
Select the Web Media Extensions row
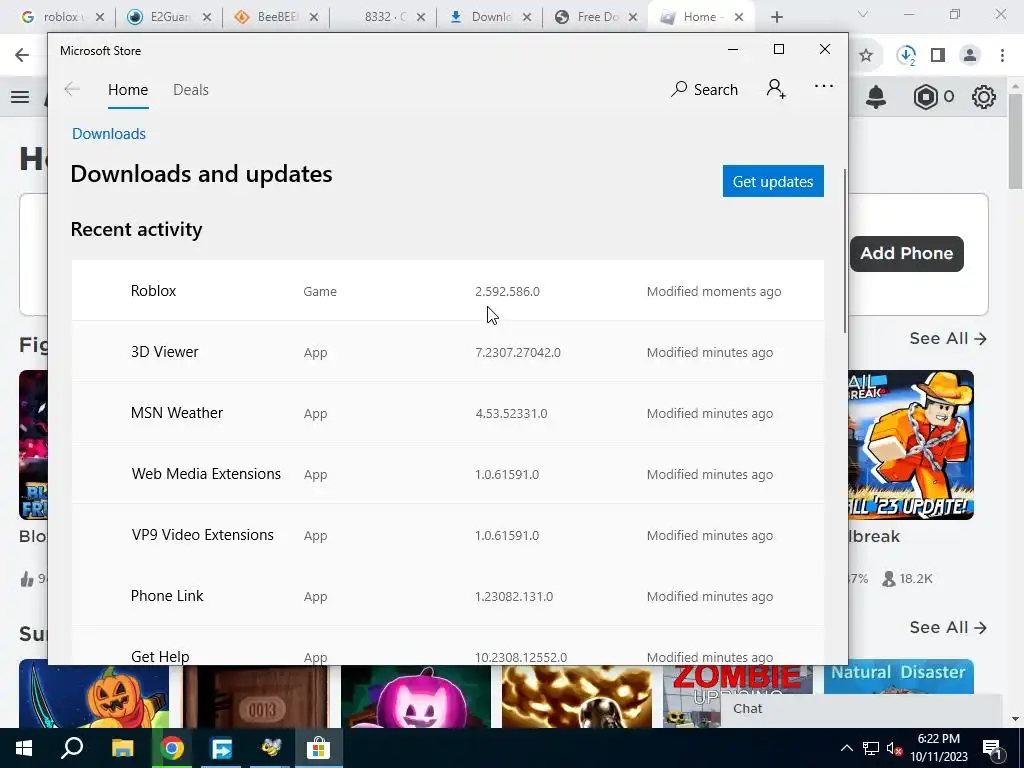(447, 474)
